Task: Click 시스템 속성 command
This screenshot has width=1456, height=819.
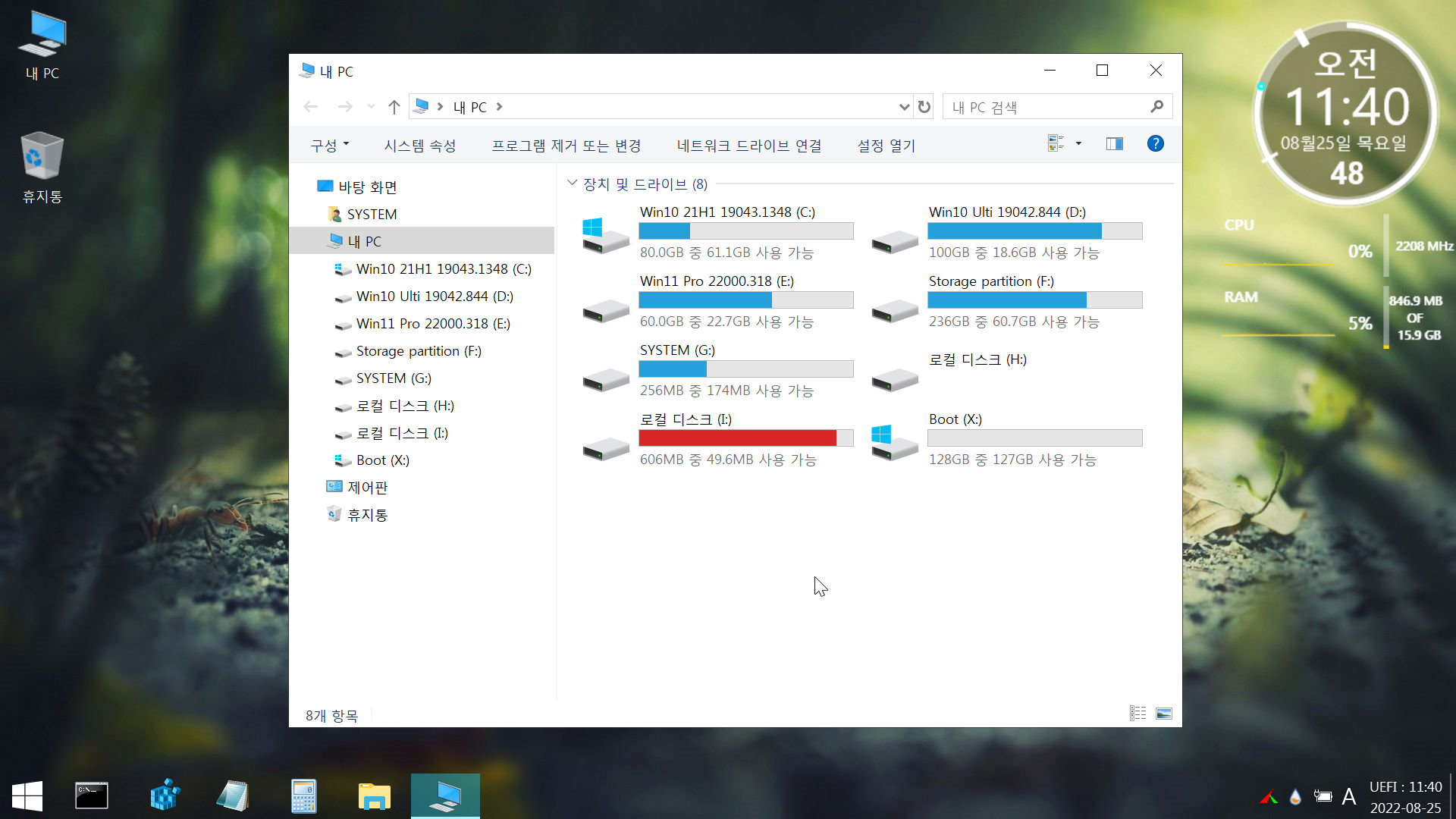Action: coord(420,145)
